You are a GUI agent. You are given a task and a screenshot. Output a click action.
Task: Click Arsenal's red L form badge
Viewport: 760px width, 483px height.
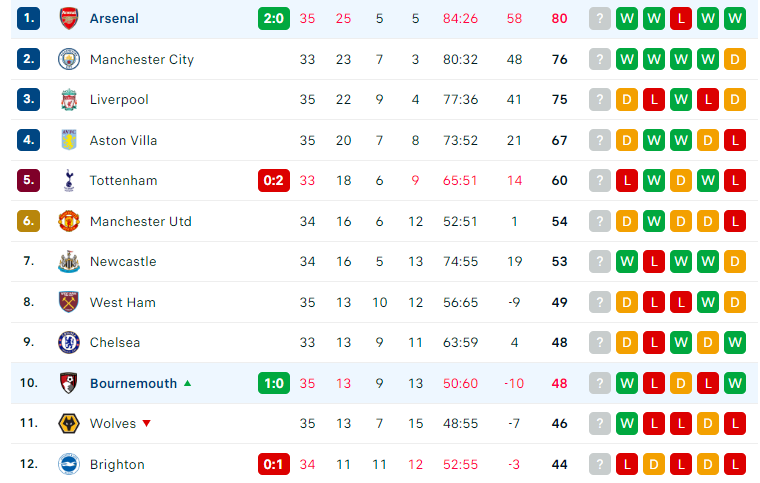pyautogui.click(x=681, y=18)
